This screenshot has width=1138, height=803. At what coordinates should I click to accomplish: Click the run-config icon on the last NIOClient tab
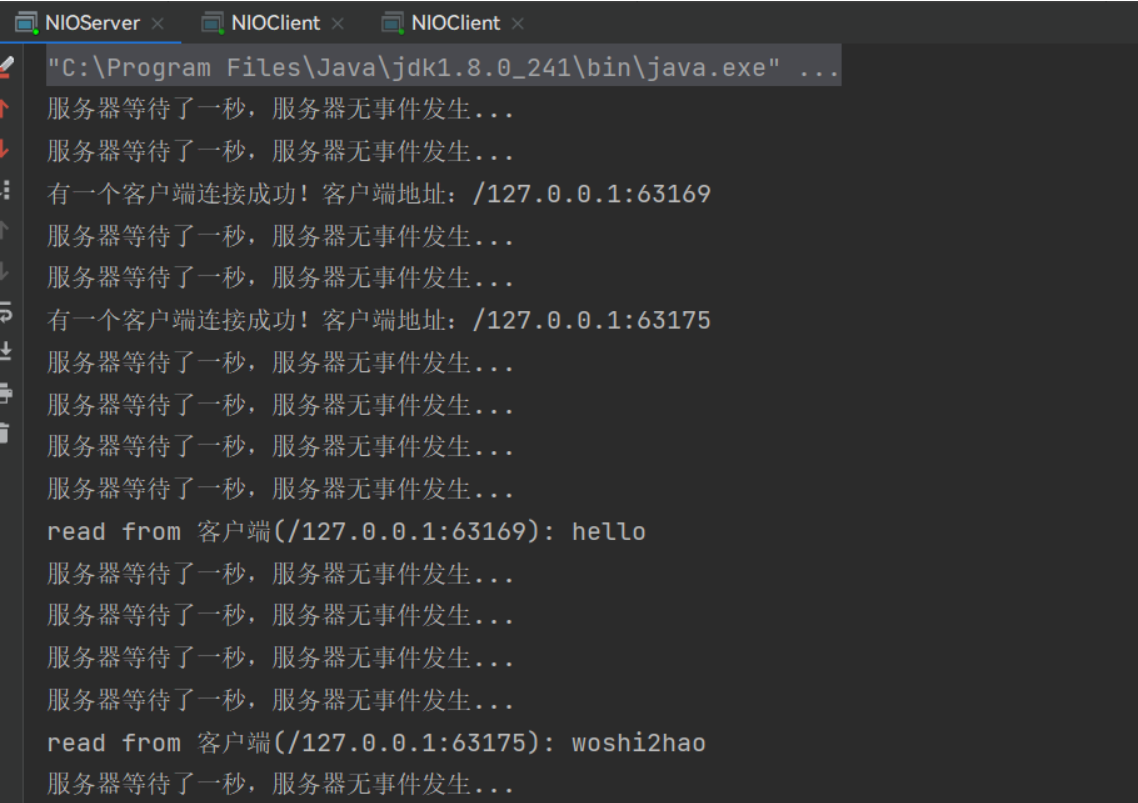[x=392, y=23]
